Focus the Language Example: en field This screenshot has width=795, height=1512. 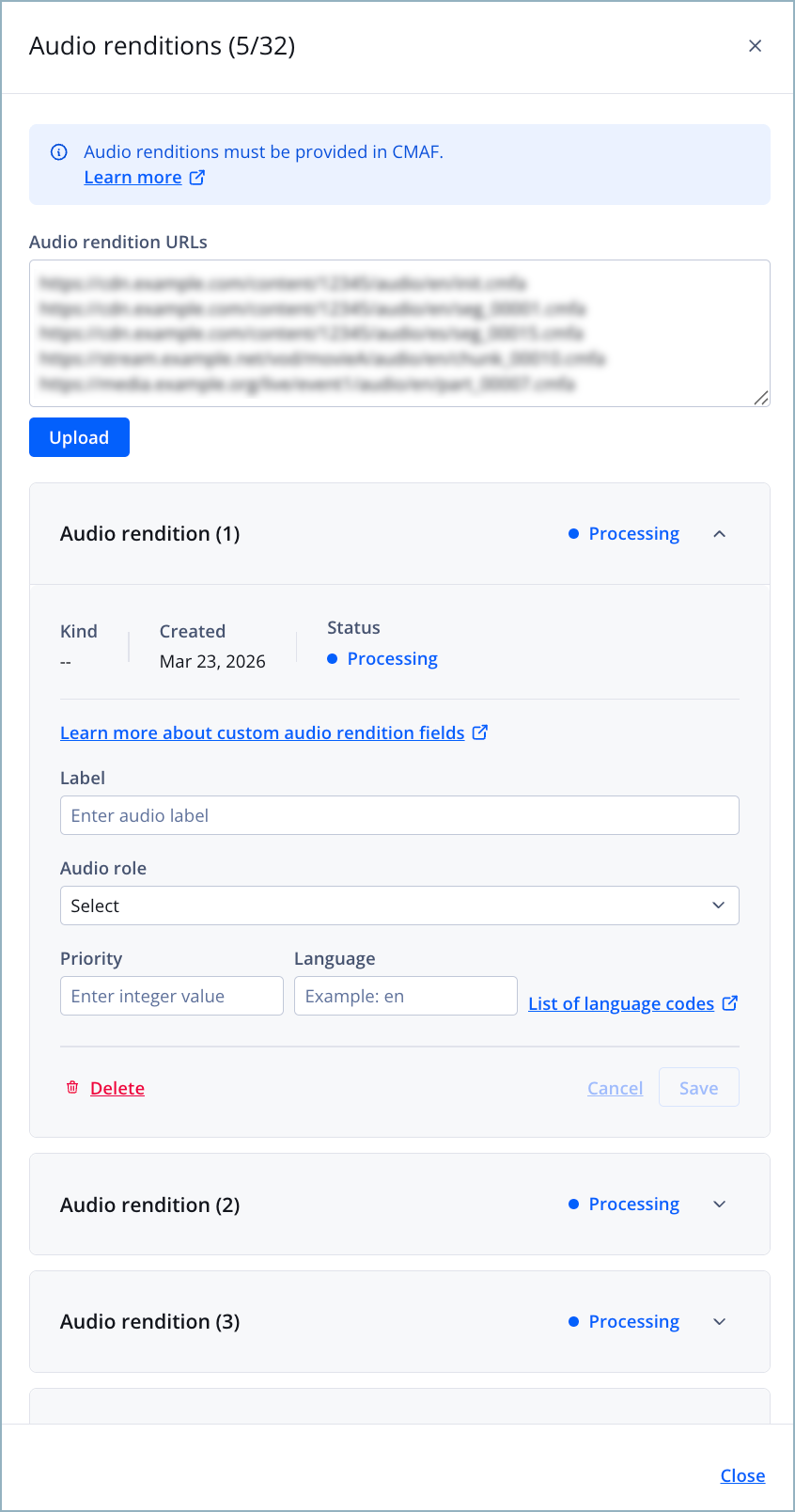pos(406,996)
